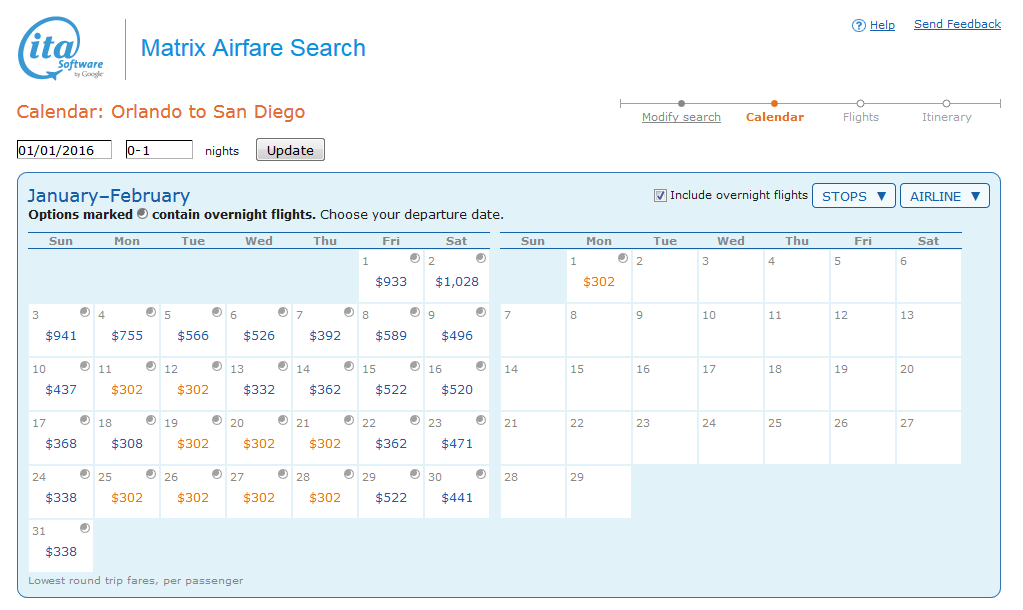The height and width of the screenshot is (610, 1023).
Task: Click the Modify search progress dot
Action: point(681,103)
